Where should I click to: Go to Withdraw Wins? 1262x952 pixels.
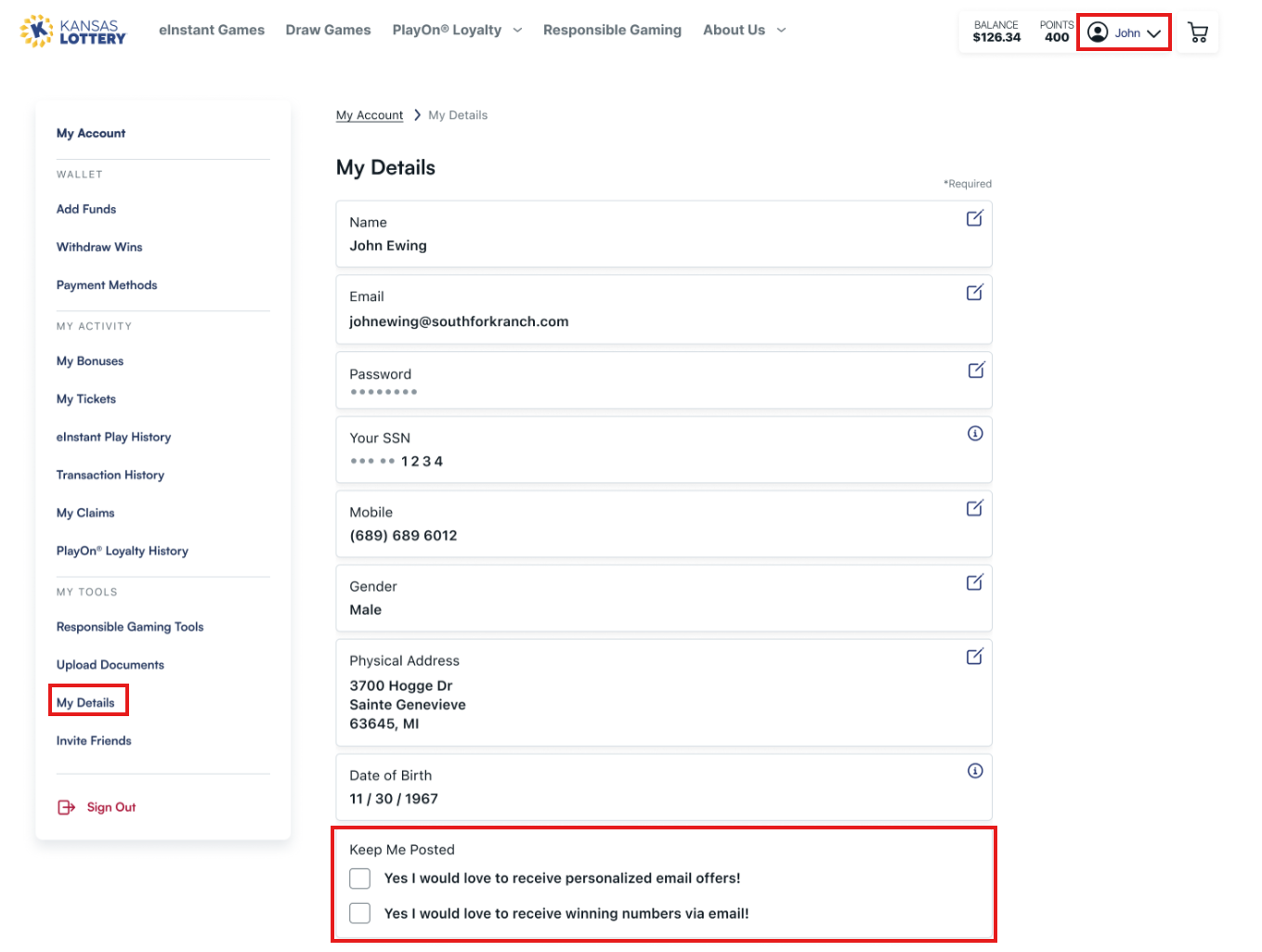99,247
